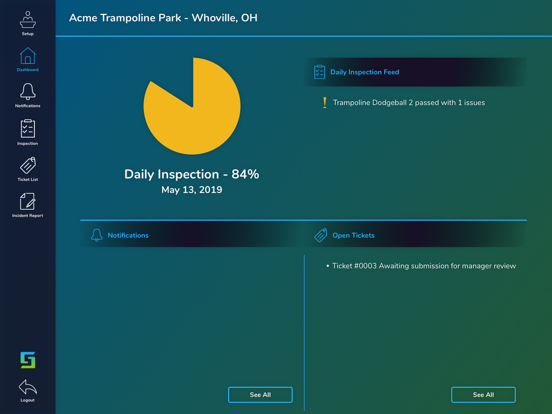Click the tag icon beside Open Tickets
The image size is (552, 414).
tap(321, 235)
